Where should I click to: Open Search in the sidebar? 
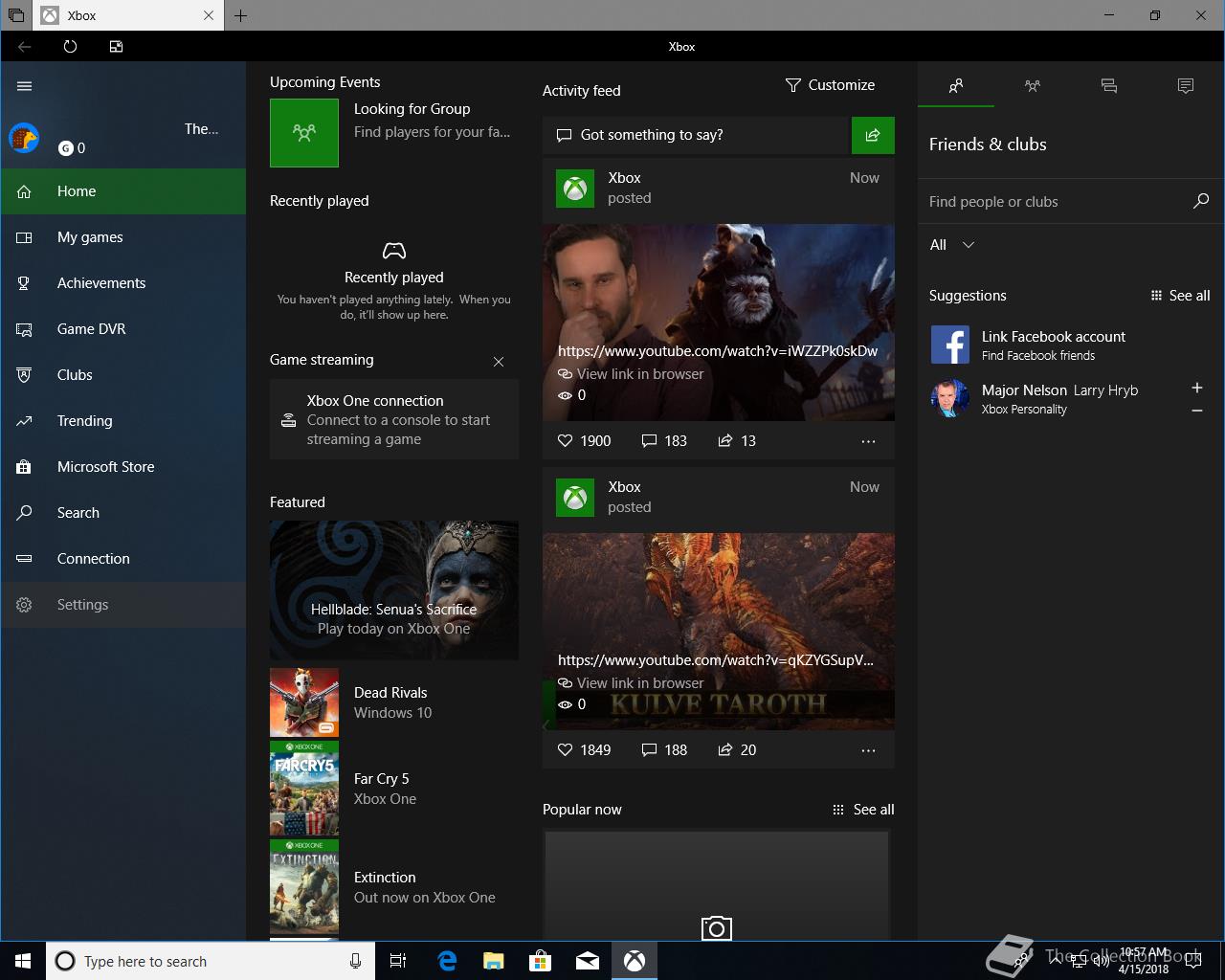coord(123,513)
